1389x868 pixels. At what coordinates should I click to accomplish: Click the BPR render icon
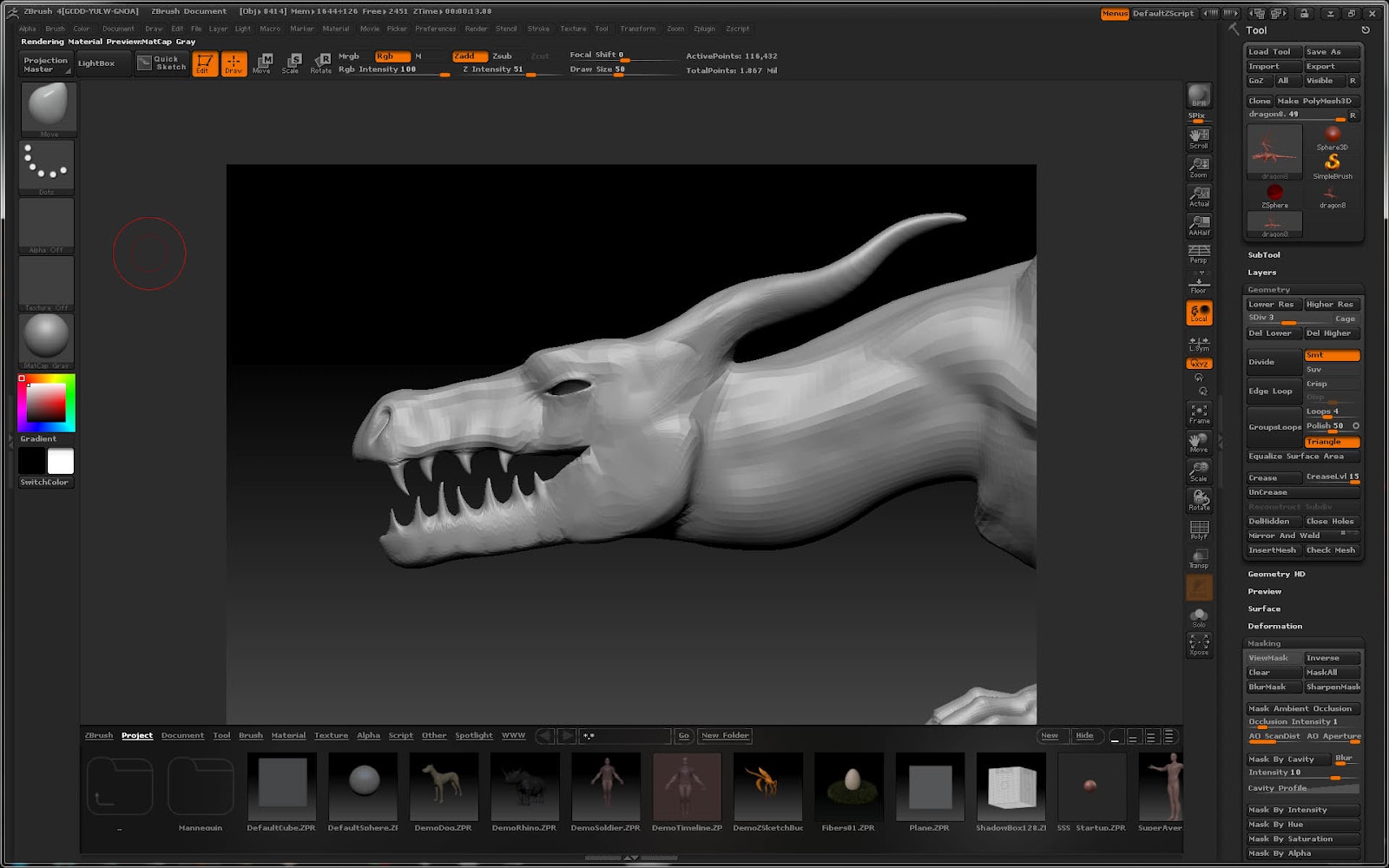[x=1199, y=95]
